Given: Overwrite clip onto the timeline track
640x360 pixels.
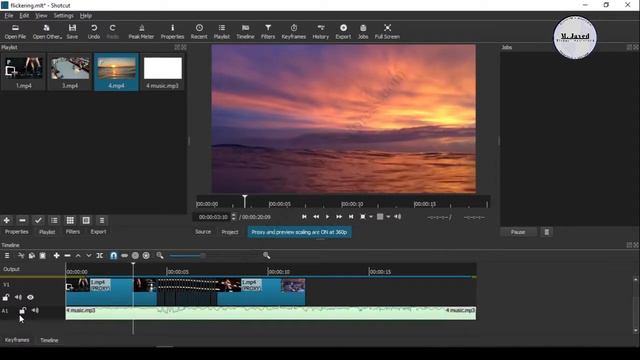Looking at the screenshot, I should pyautogui.click(x=89, y=256).
